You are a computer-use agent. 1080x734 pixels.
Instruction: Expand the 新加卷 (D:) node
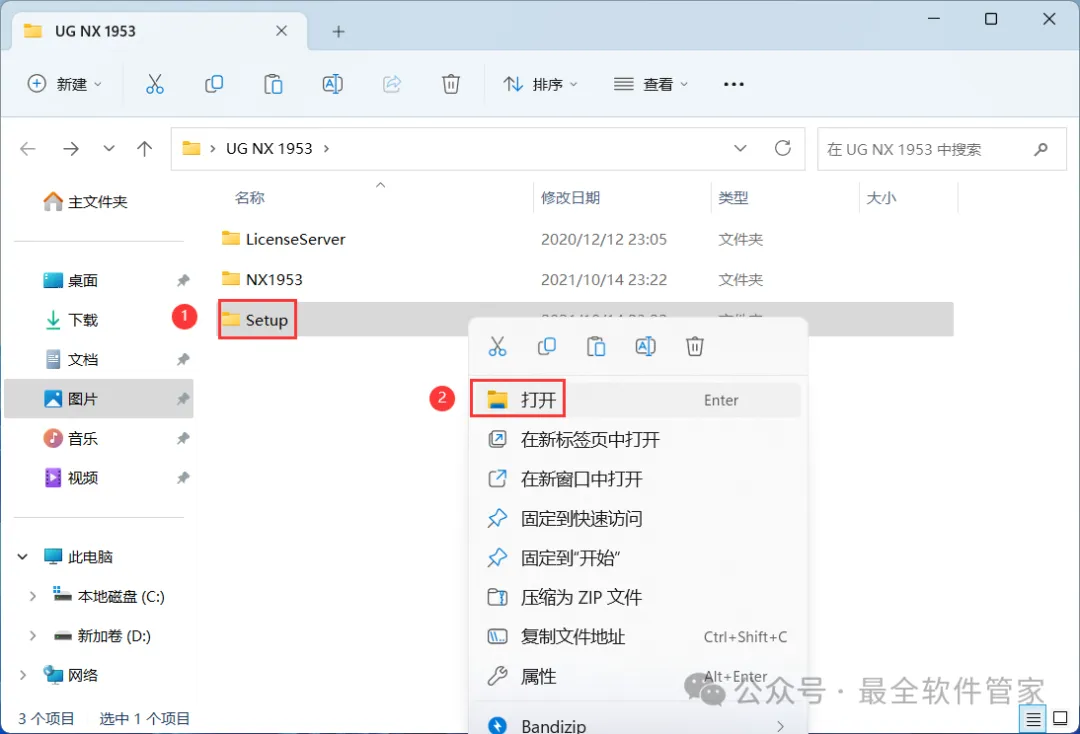pos(32,636)
